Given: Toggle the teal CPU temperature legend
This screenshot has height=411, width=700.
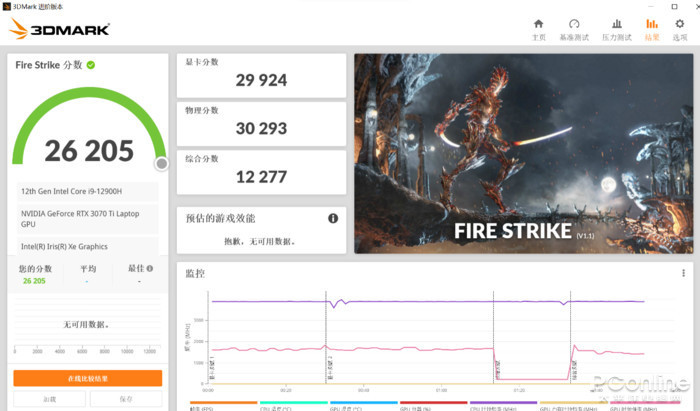Looking at the screenshot, I should tap(293, 406).
